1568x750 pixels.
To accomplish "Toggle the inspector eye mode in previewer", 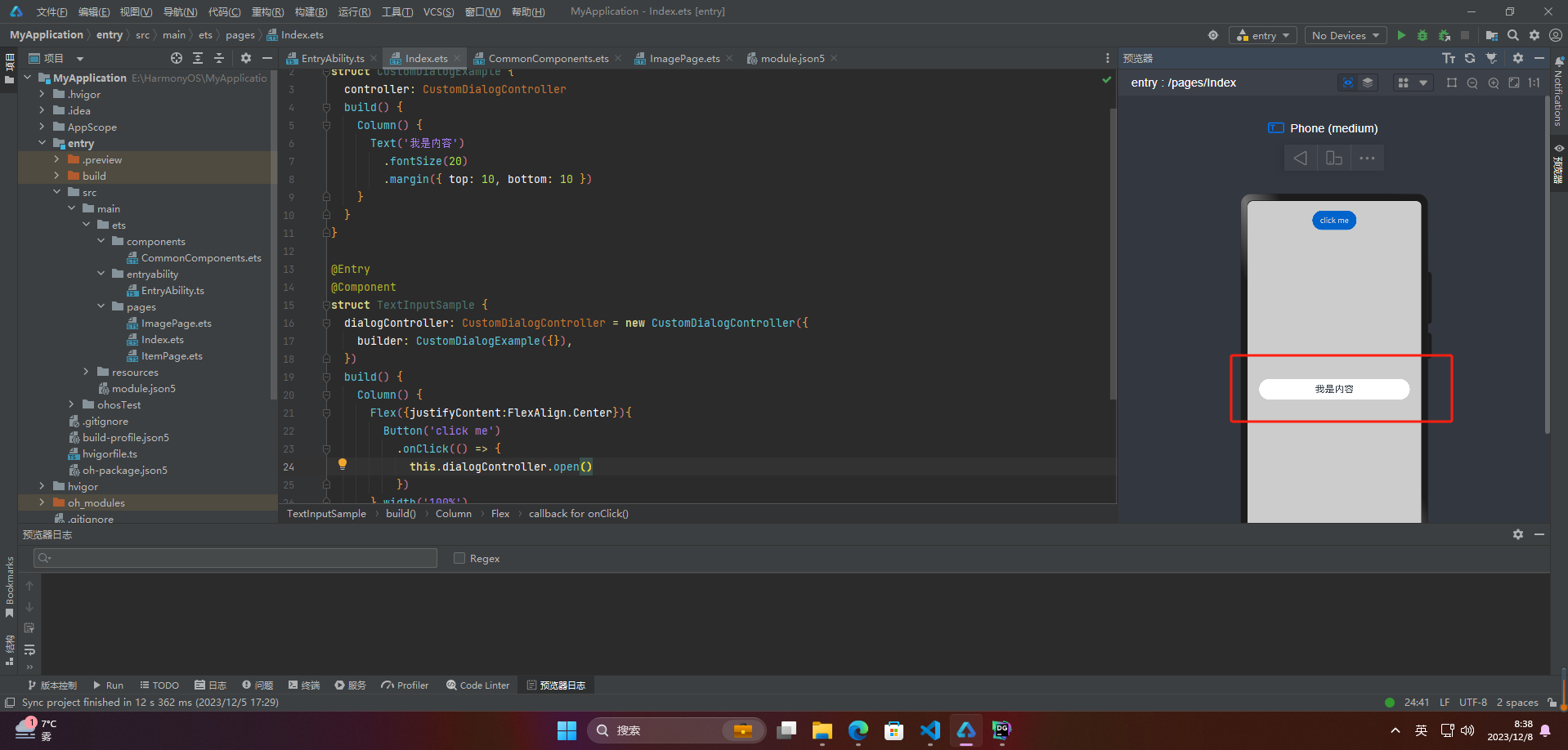I will coord(1348,83).
